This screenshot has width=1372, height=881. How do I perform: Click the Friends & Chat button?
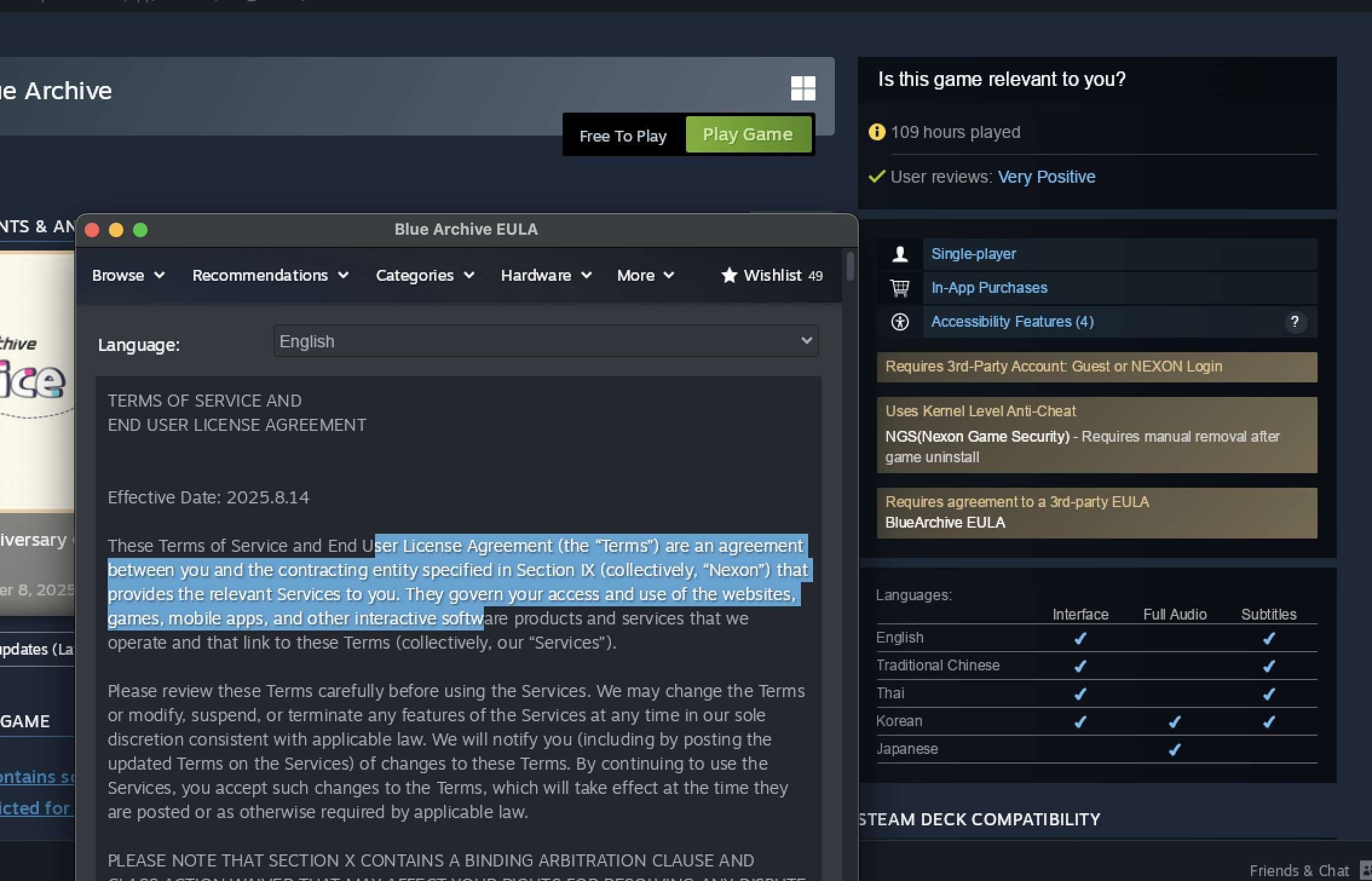click(x=1299, y=870)
